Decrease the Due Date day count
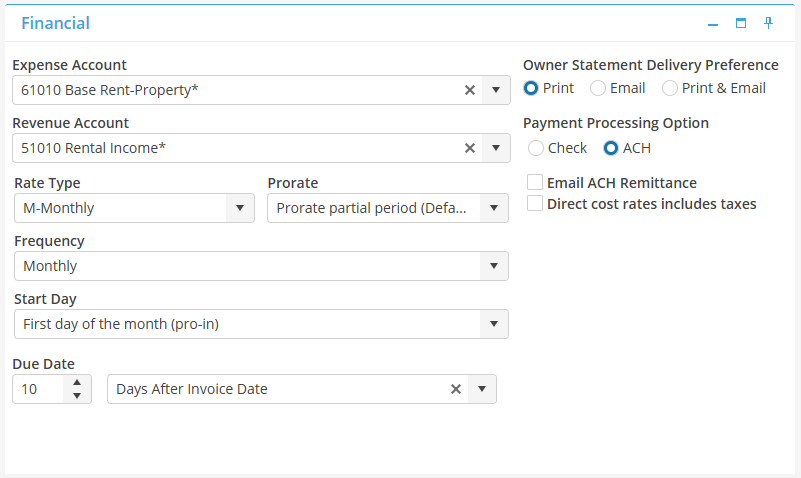801x478 pixels. coord(77,396)
